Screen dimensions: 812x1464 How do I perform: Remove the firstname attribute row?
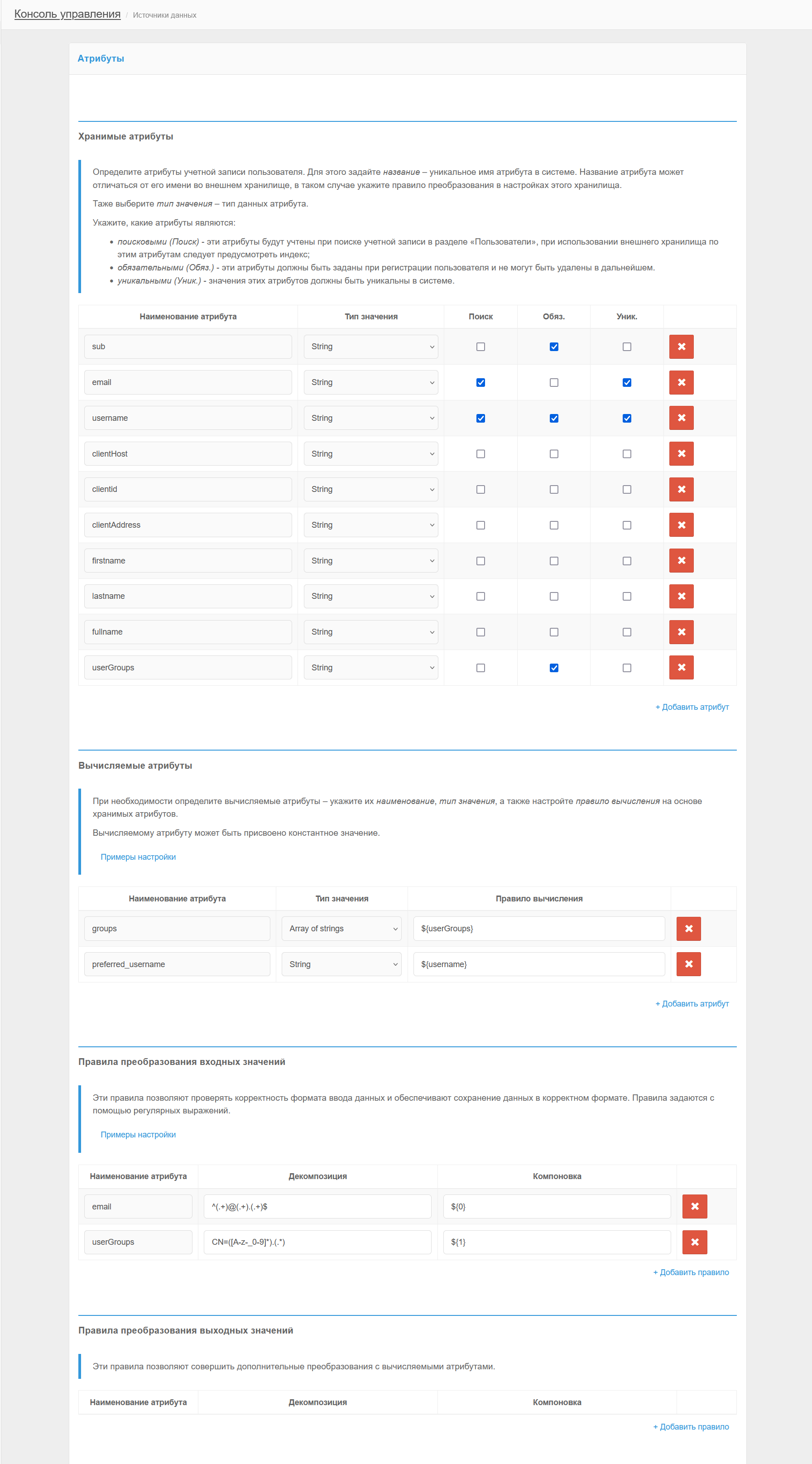[x=681, y=560]
